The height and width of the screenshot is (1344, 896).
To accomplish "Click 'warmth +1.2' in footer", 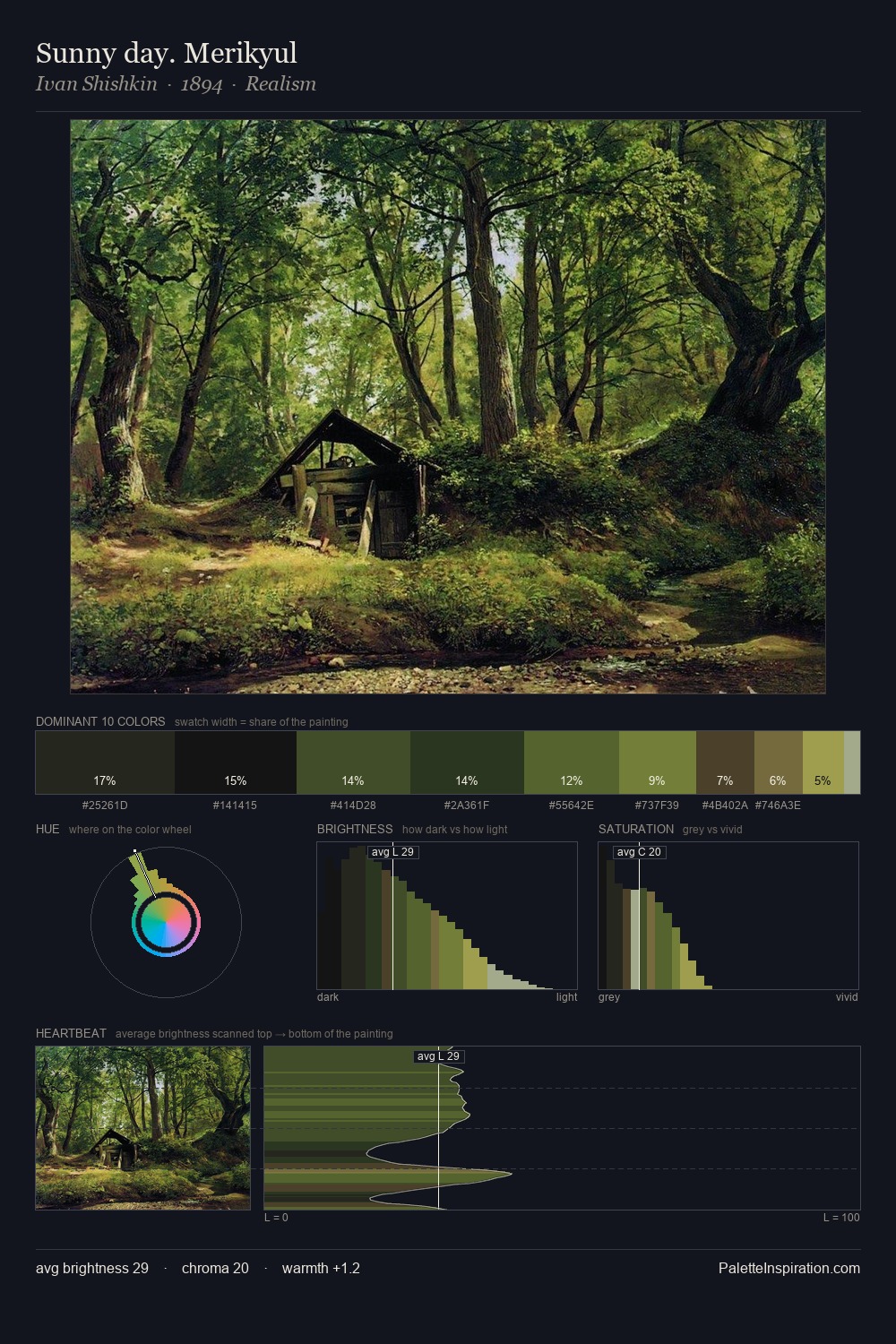I will (x=321, y=1268).
